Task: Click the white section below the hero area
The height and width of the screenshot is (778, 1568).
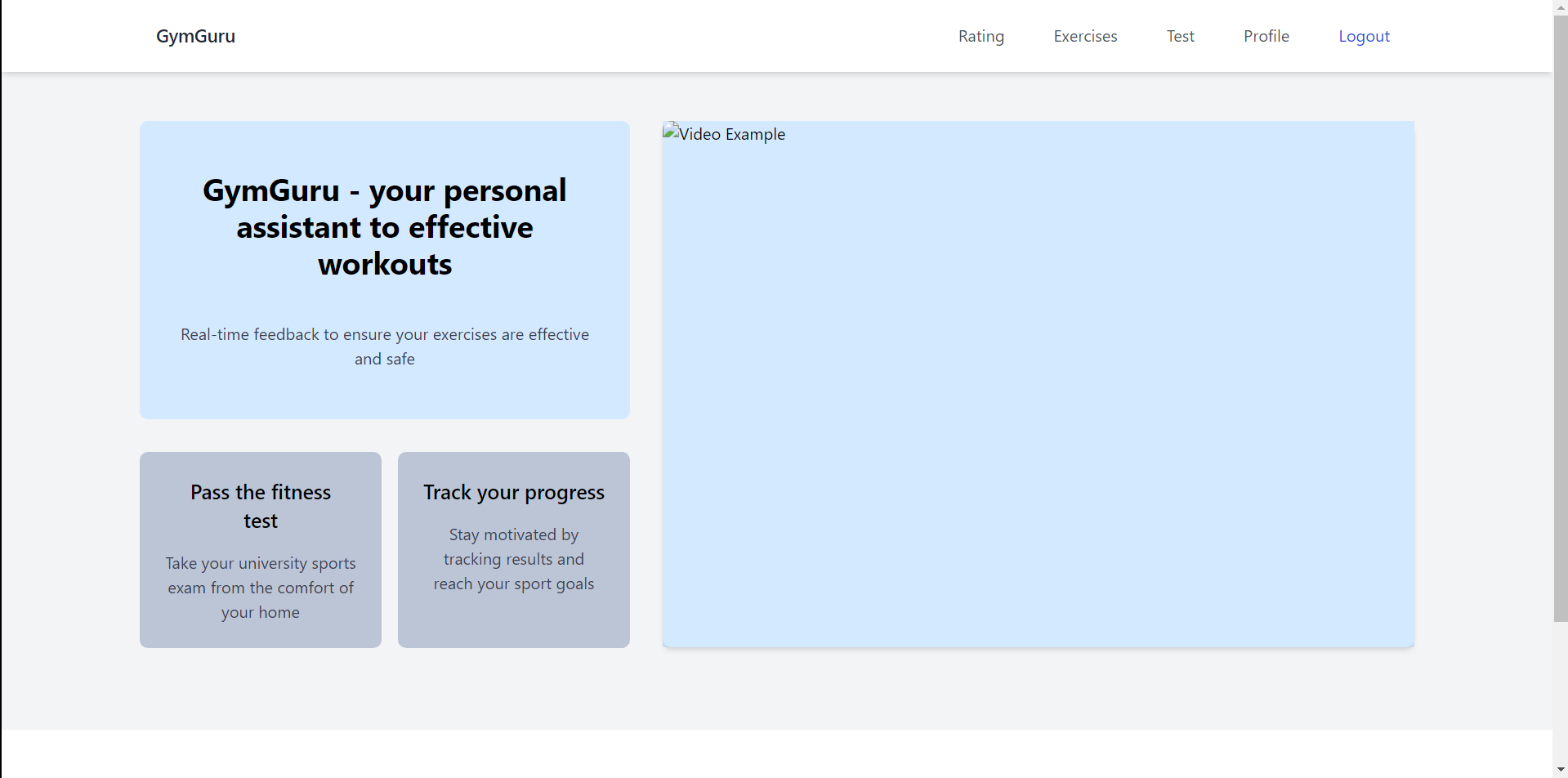Action: click(776, 753)
